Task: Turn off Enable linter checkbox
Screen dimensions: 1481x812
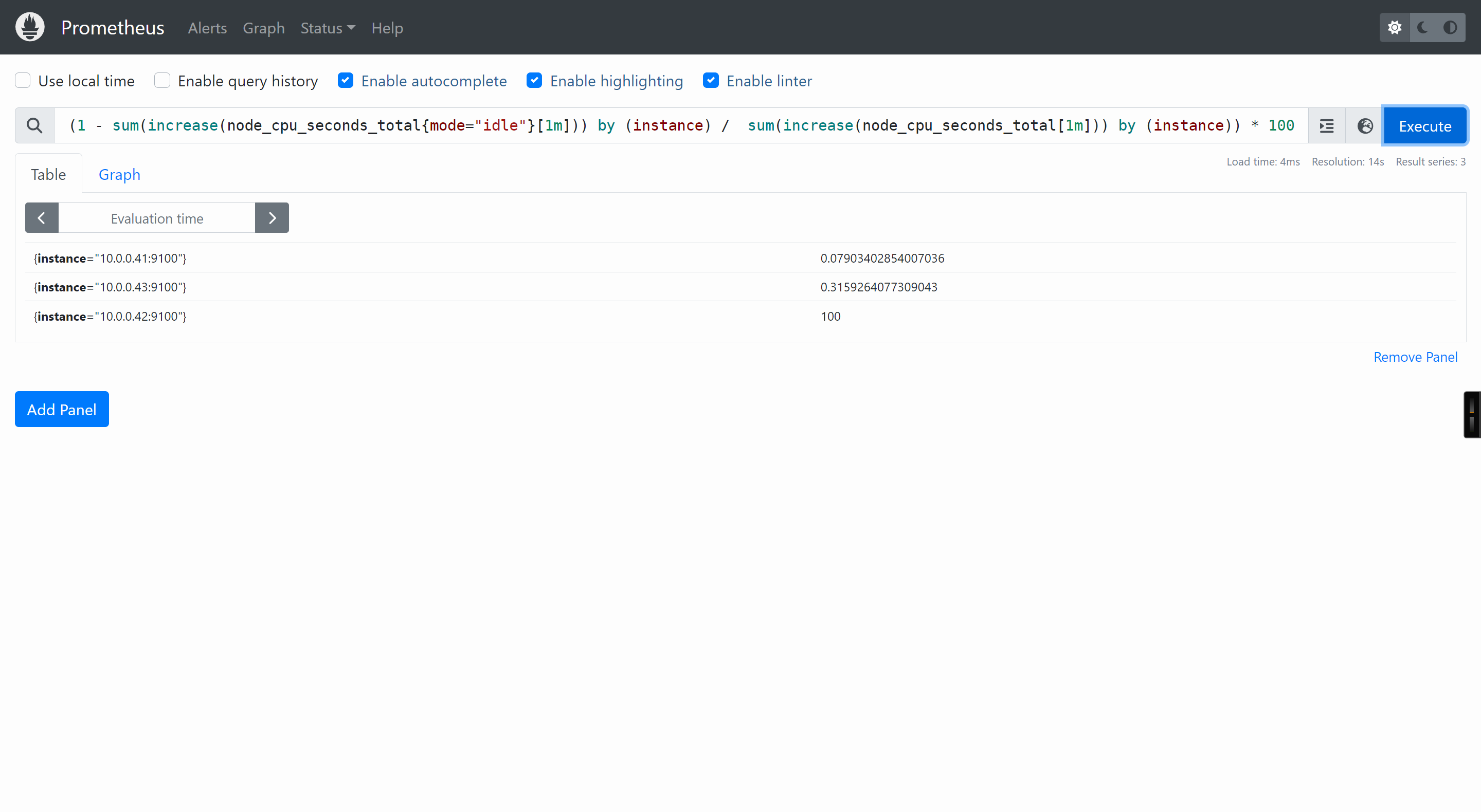Action: click(x=711, y=81)
